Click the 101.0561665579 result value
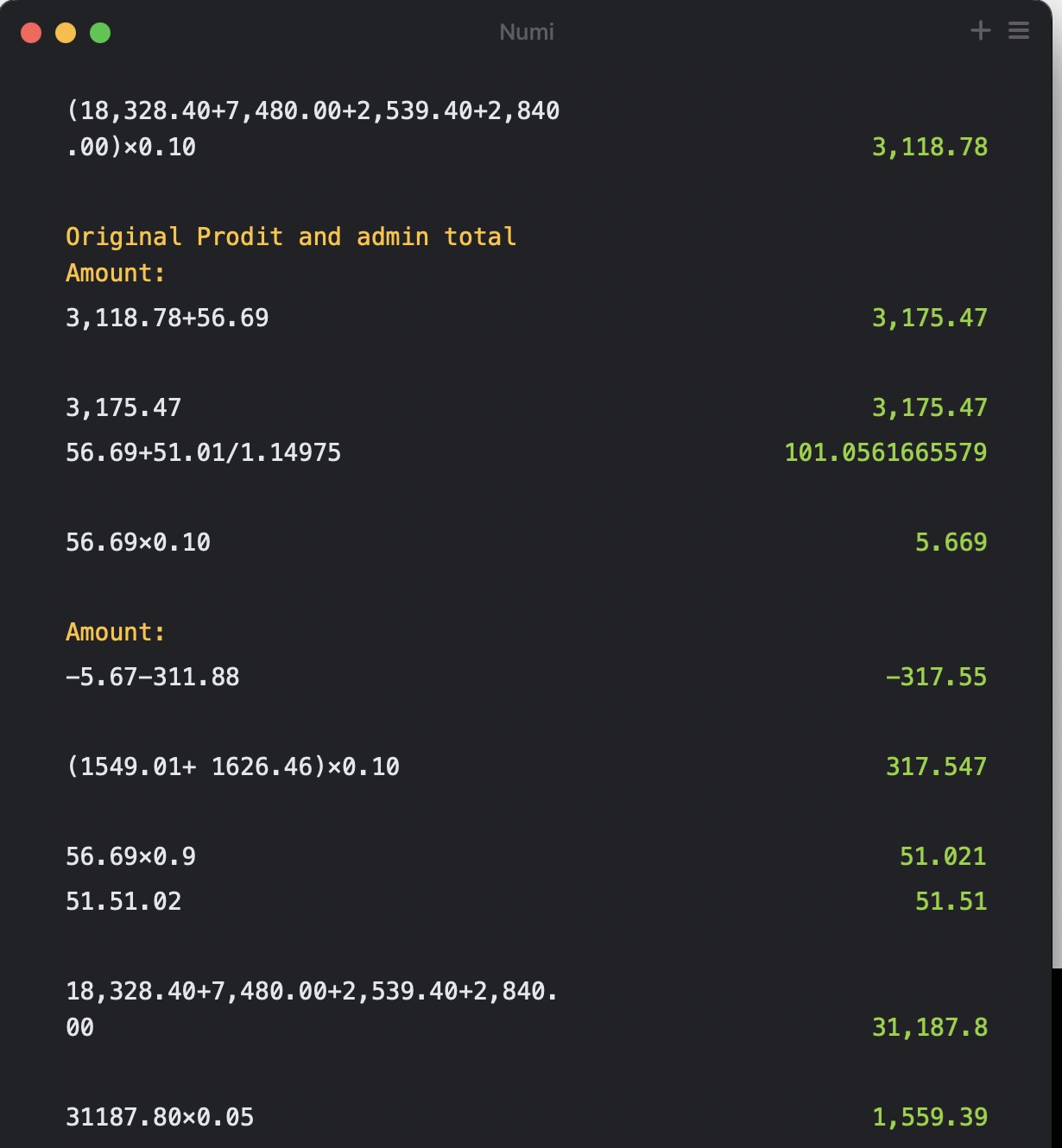This screenshot has height=1148, width=1062. click(885, 452)
